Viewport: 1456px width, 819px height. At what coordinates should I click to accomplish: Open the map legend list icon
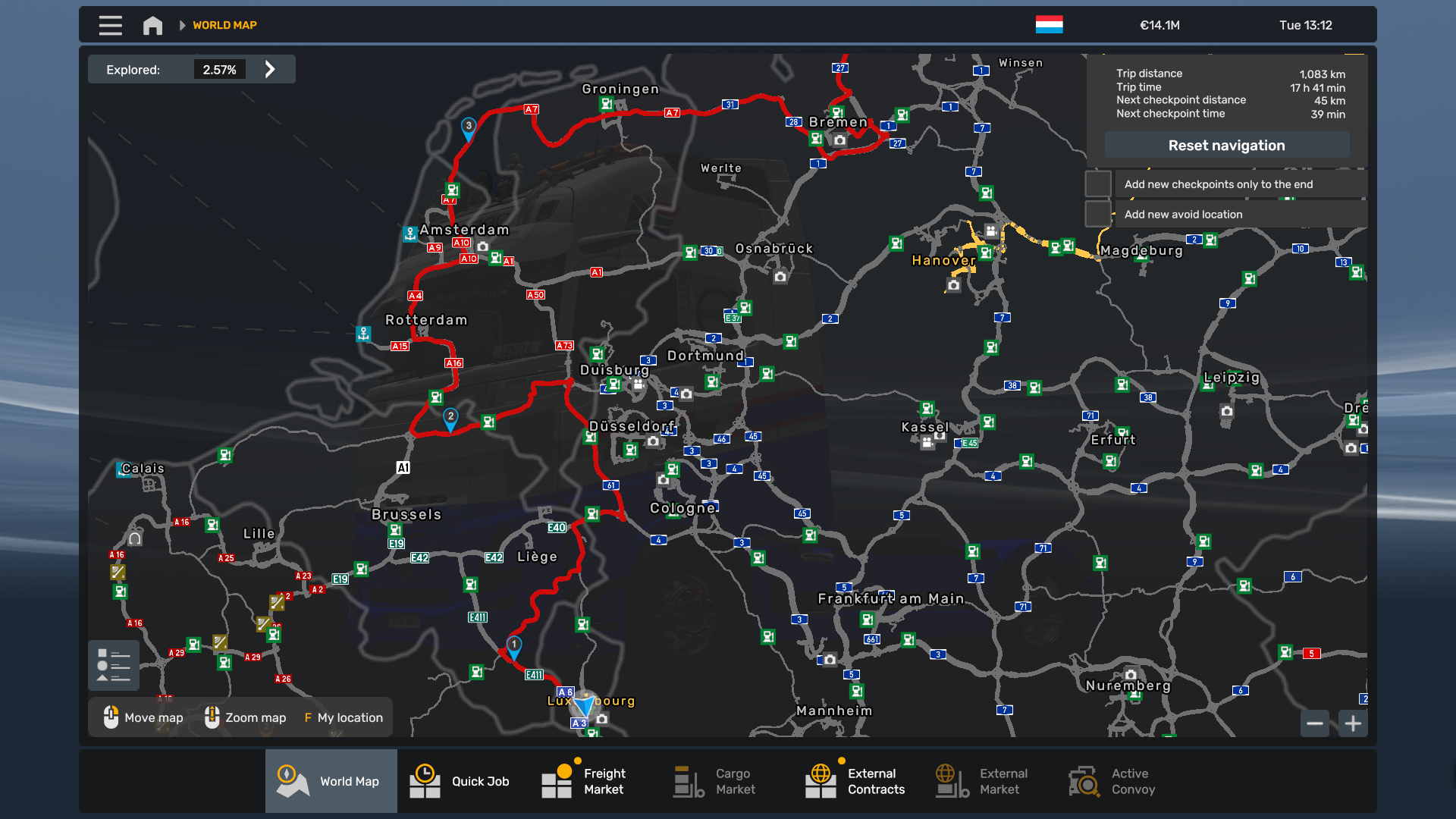point(114,665)
